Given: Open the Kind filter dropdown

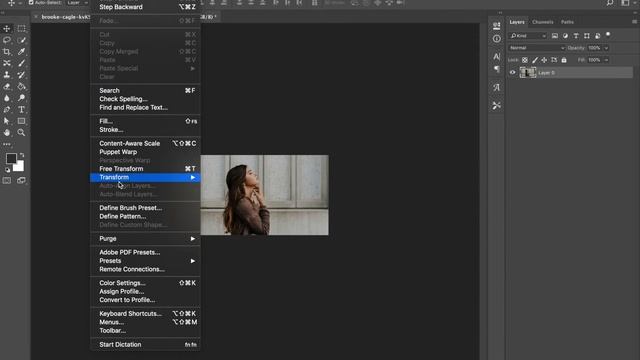Looking at the screenshot, I should 528,36.
